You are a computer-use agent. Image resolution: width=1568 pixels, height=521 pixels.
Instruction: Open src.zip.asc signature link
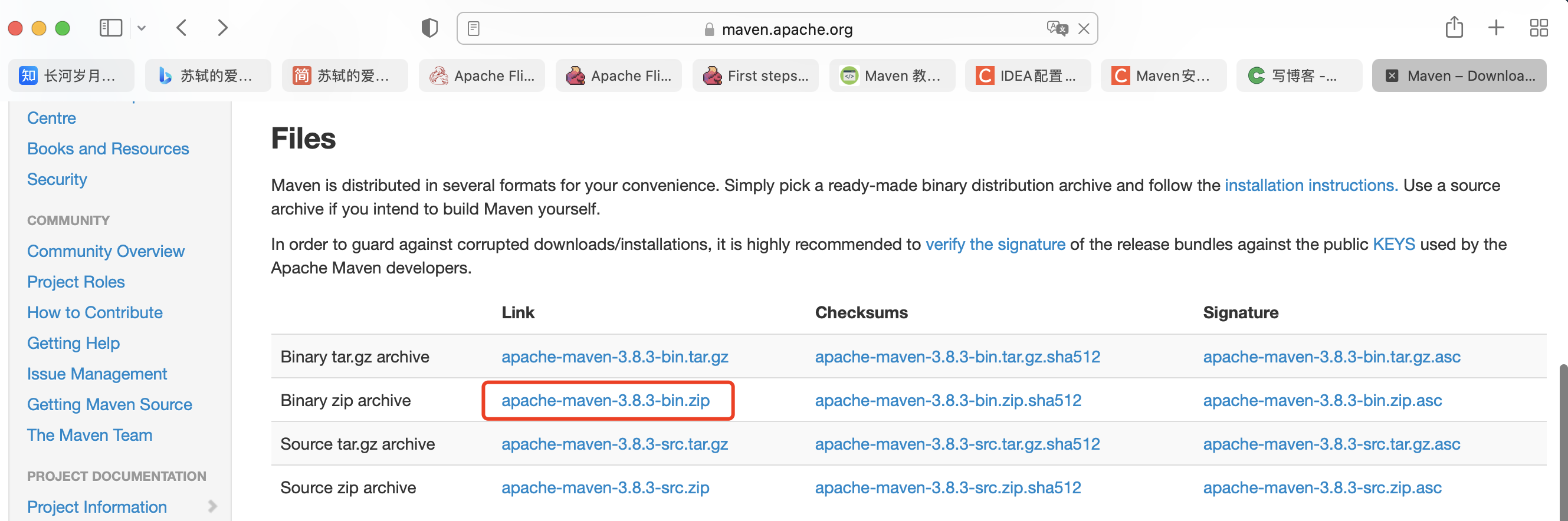[1323, 488]
